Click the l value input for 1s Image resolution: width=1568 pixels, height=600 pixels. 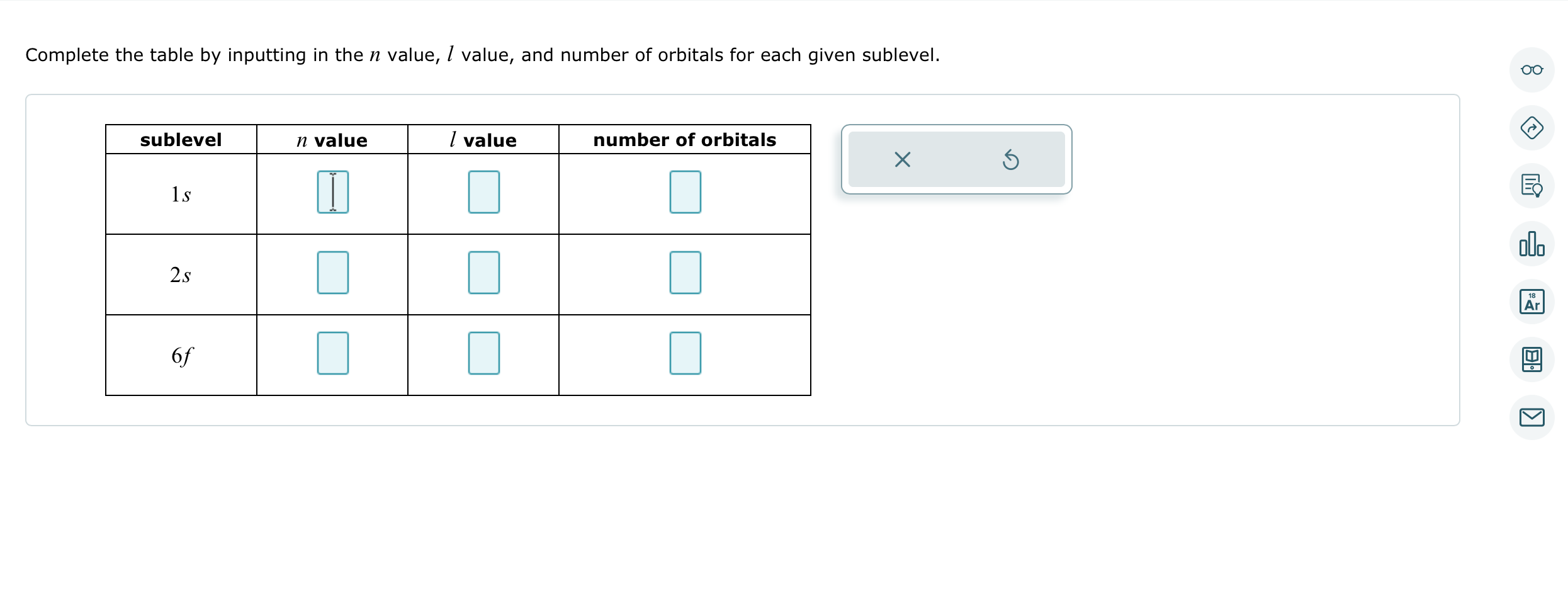point(483,191)
